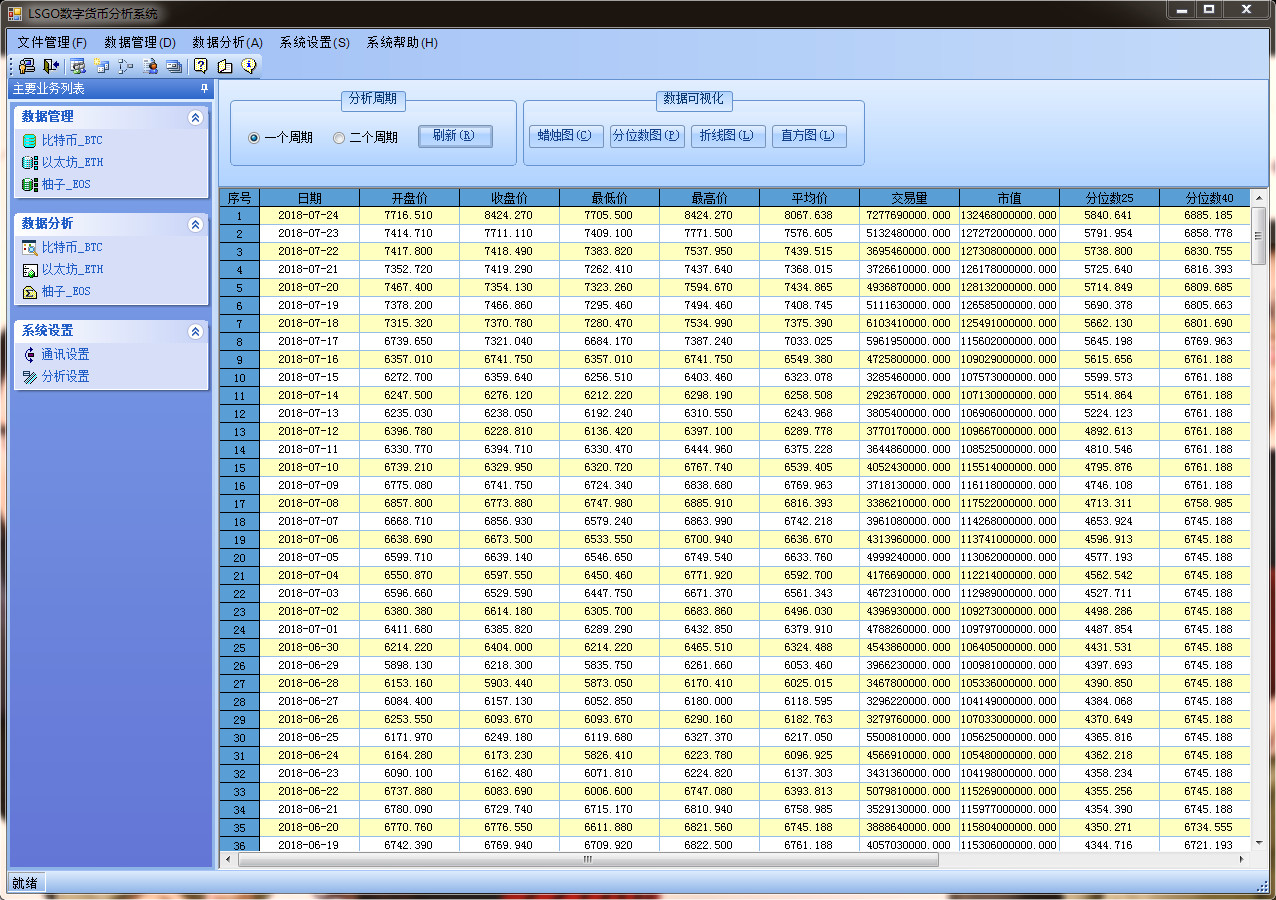Click the 日期 column header
1276x900 pixels.
pyautogui.click(x=310, y=198)
